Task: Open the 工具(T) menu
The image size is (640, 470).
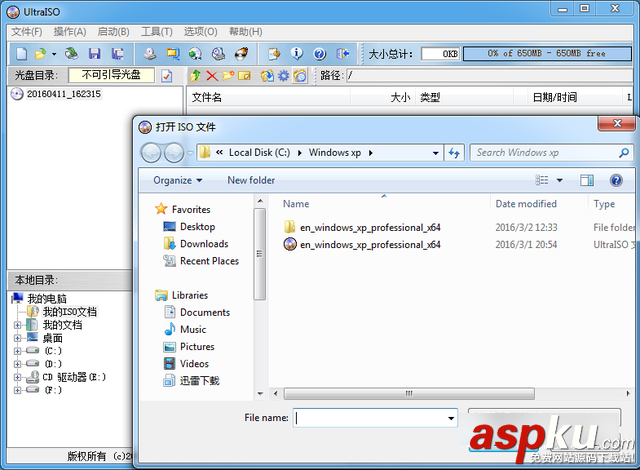Action: [157, 32]
